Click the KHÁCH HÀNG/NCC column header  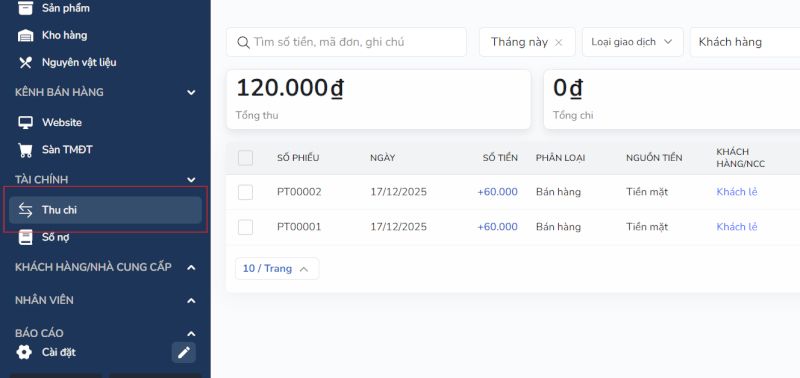pos(741,158)
